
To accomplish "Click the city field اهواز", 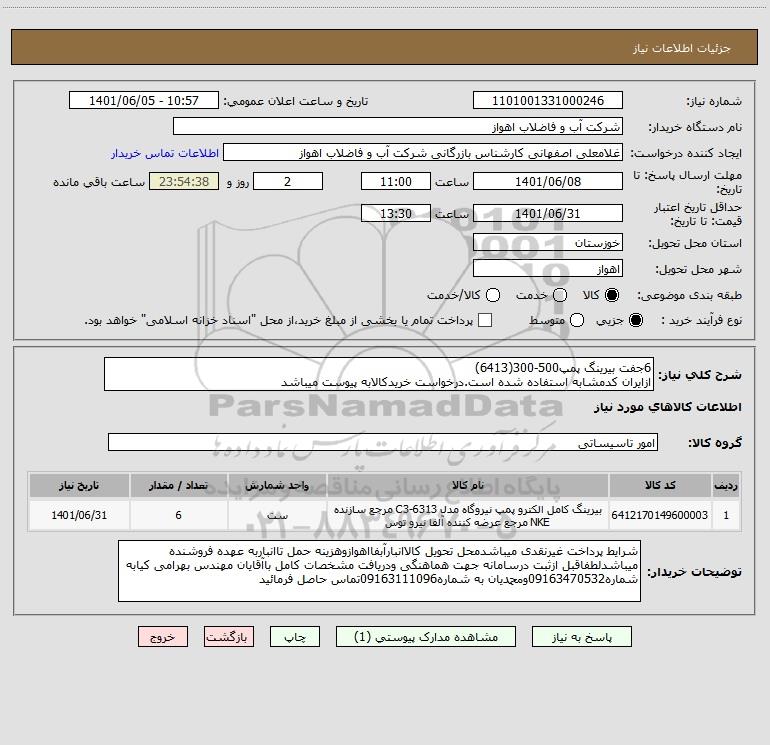I will (x=548, y=269).
